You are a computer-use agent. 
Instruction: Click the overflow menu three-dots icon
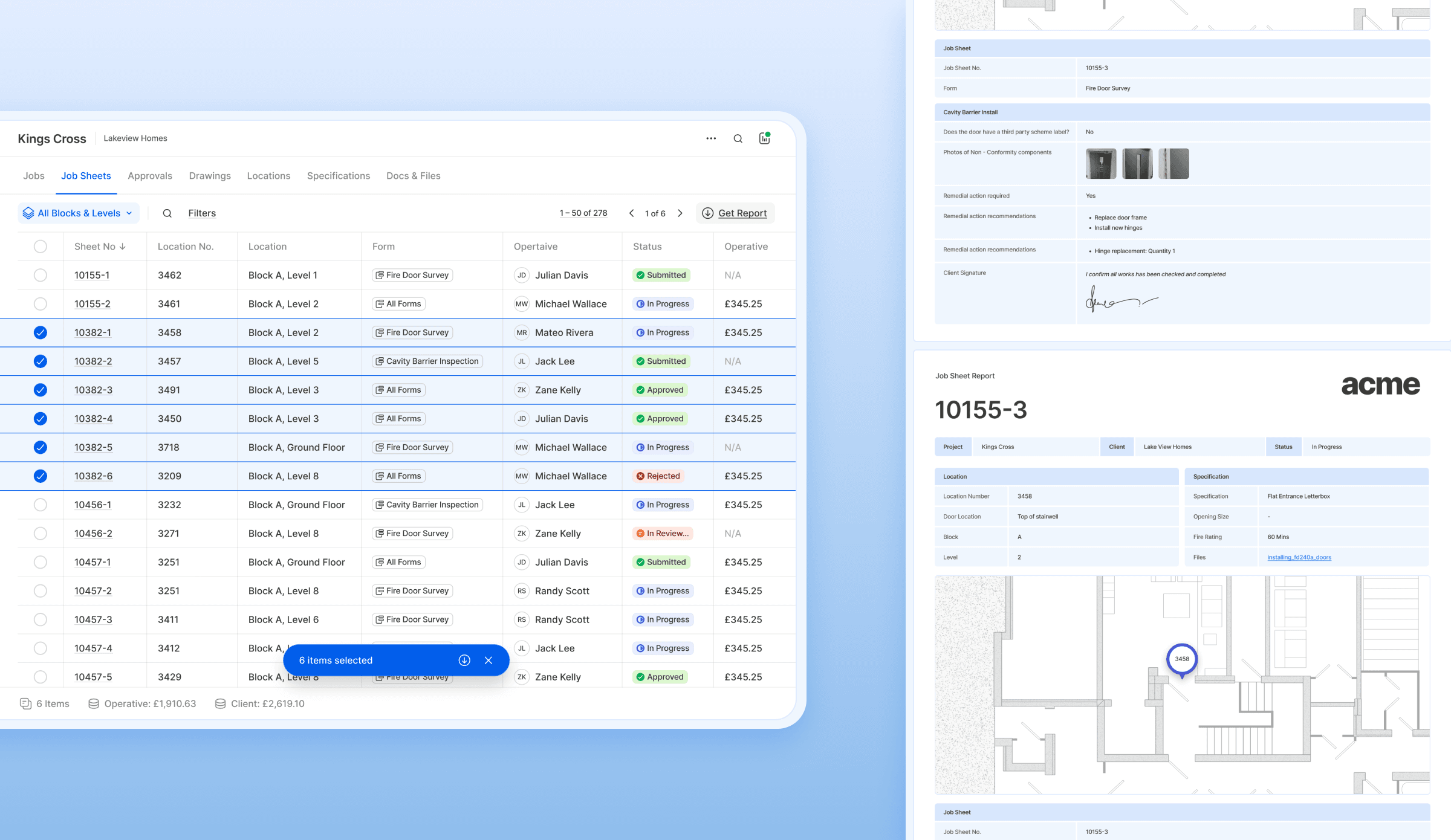(x=711, y=138)
